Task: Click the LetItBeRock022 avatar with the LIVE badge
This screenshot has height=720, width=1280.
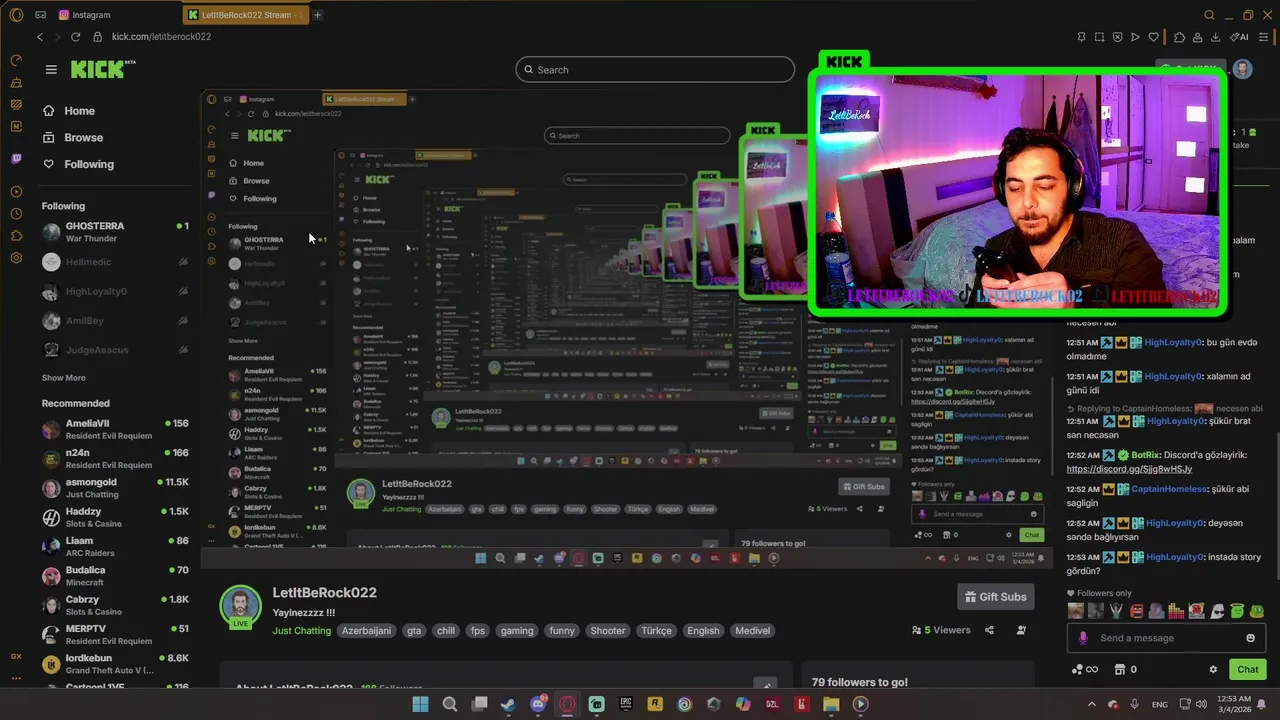Action: click(x=240, y=607)
